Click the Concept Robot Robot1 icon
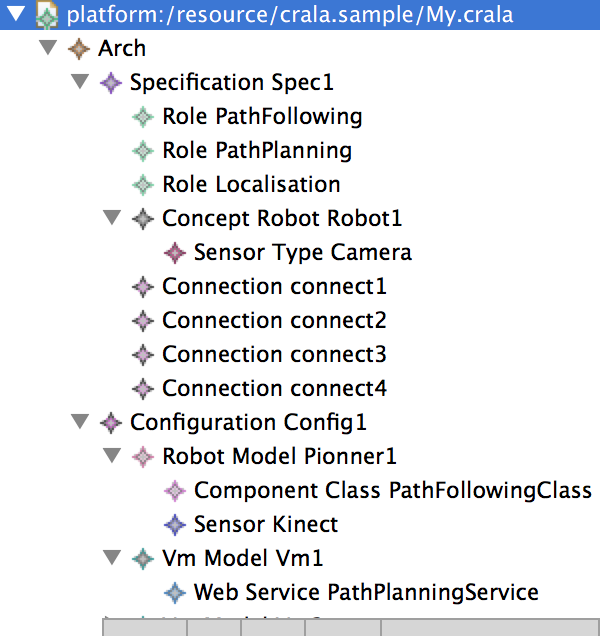 click(x=143, y=218)
